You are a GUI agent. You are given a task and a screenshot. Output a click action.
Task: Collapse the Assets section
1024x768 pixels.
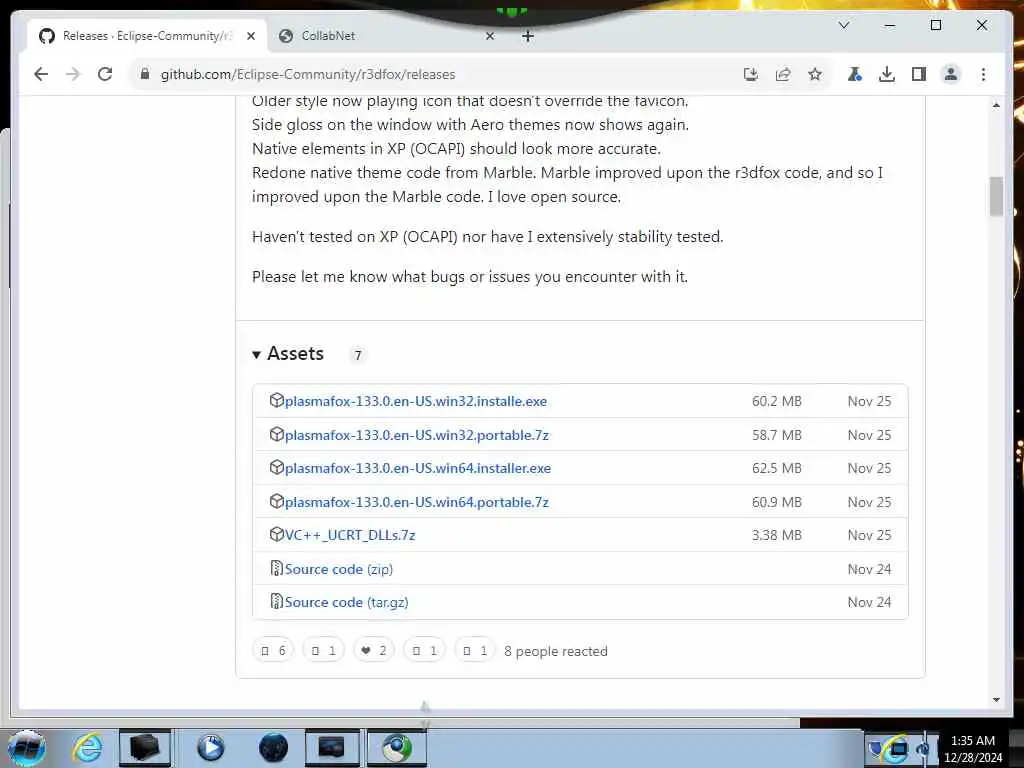288,354
